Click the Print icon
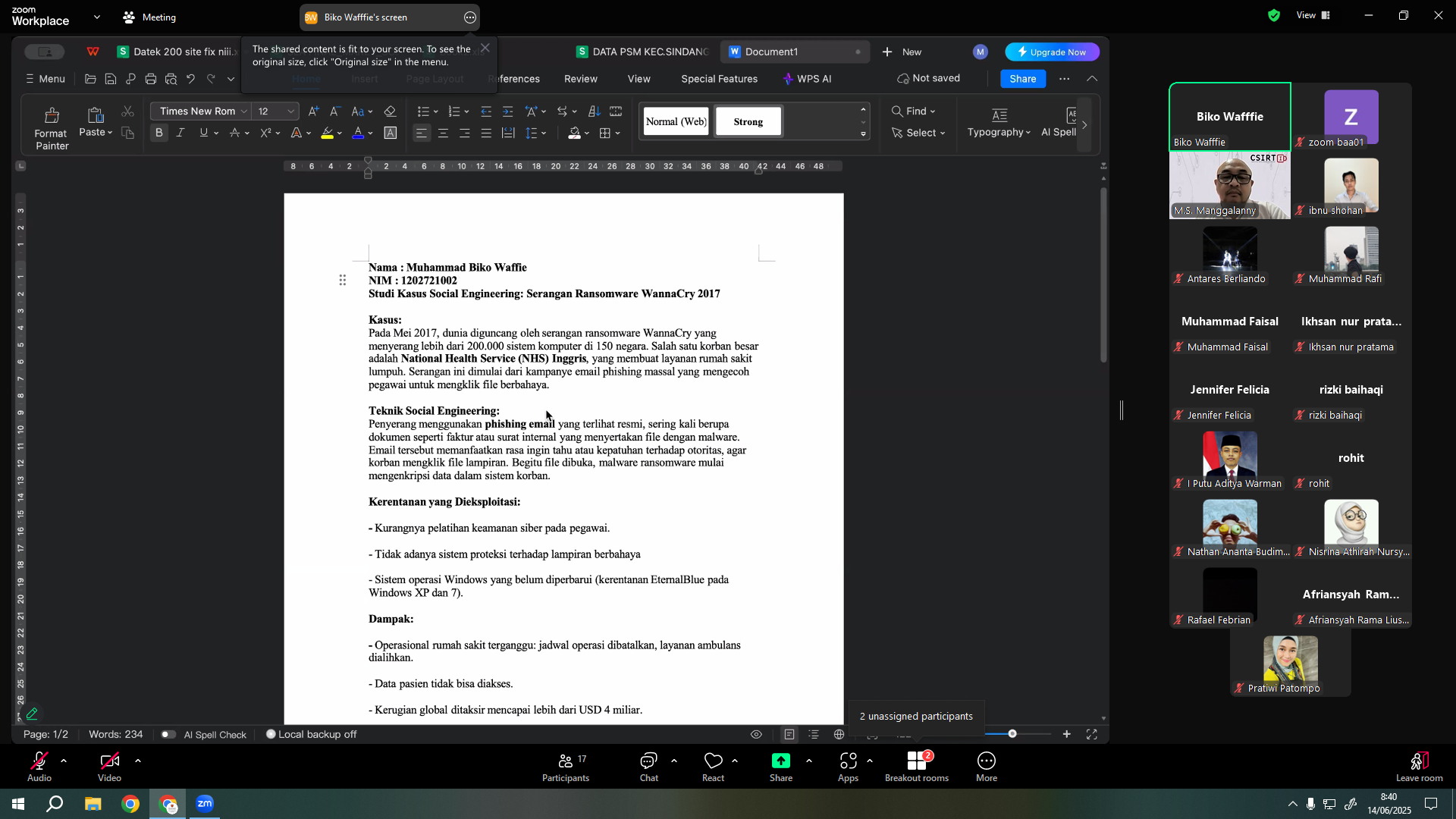 click(151, 79)
